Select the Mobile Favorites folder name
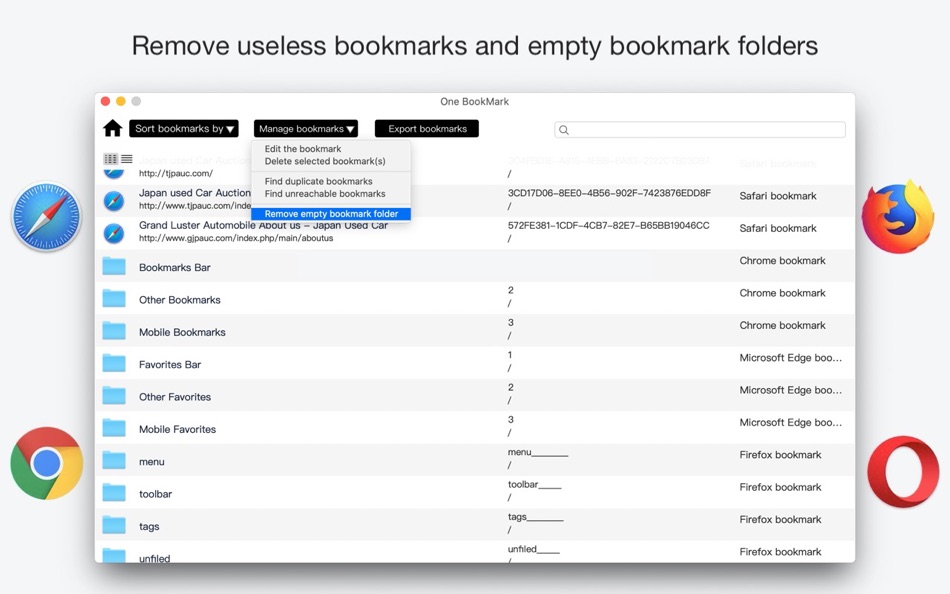This screenshot has width=950, height=594. [x=177, y=429]
